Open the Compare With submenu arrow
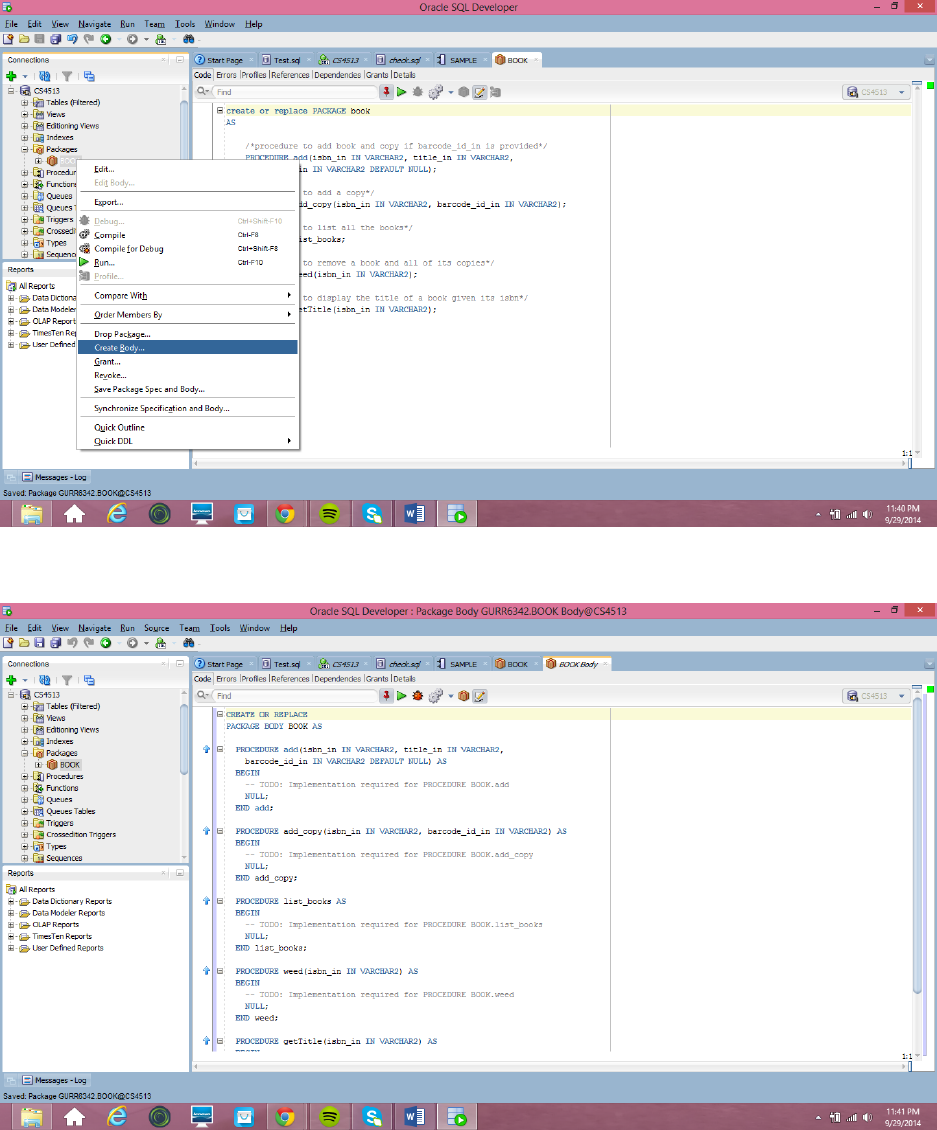 click(x=289, y=295)
